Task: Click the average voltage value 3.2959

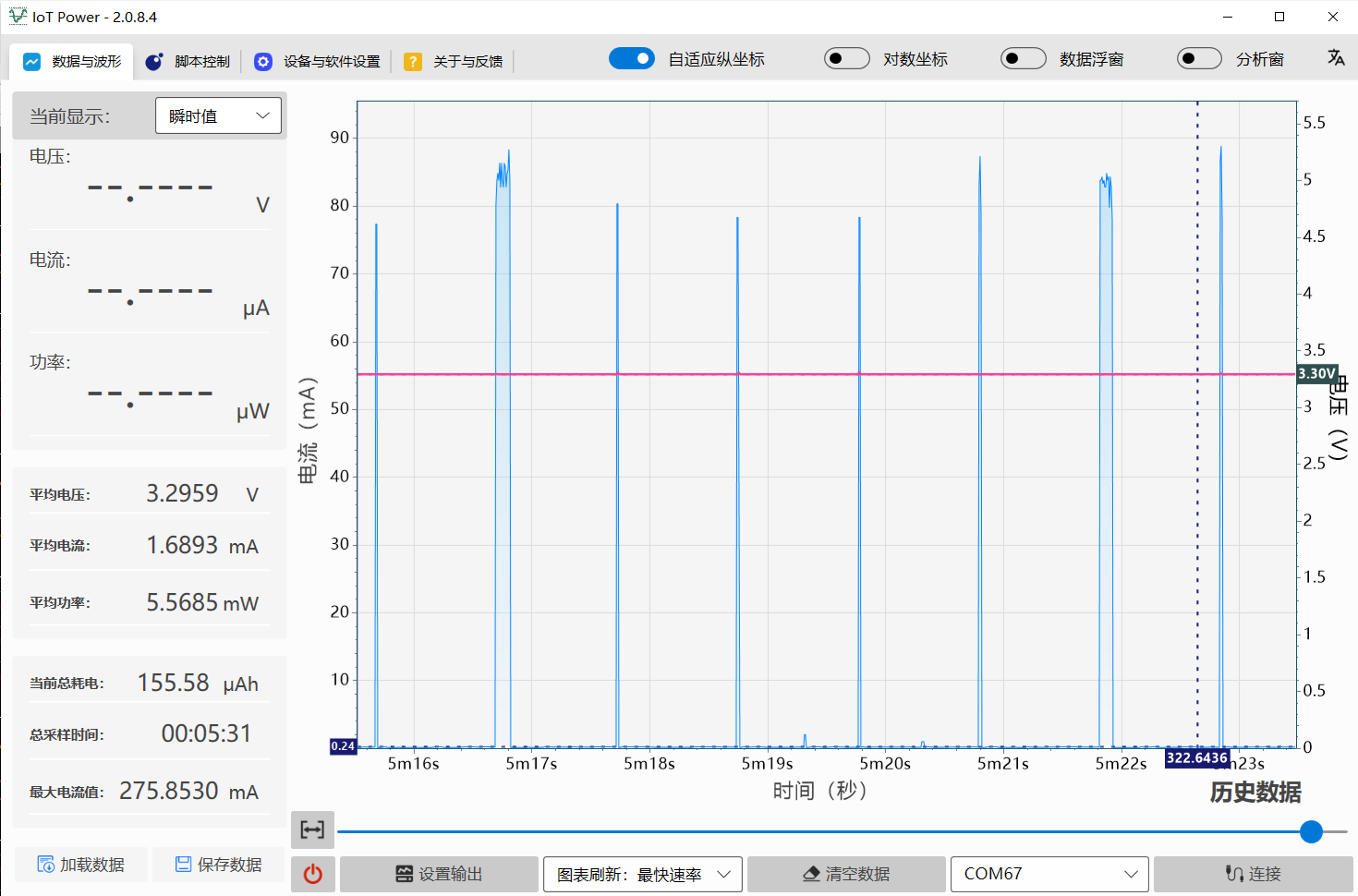Action: (182, 493)
